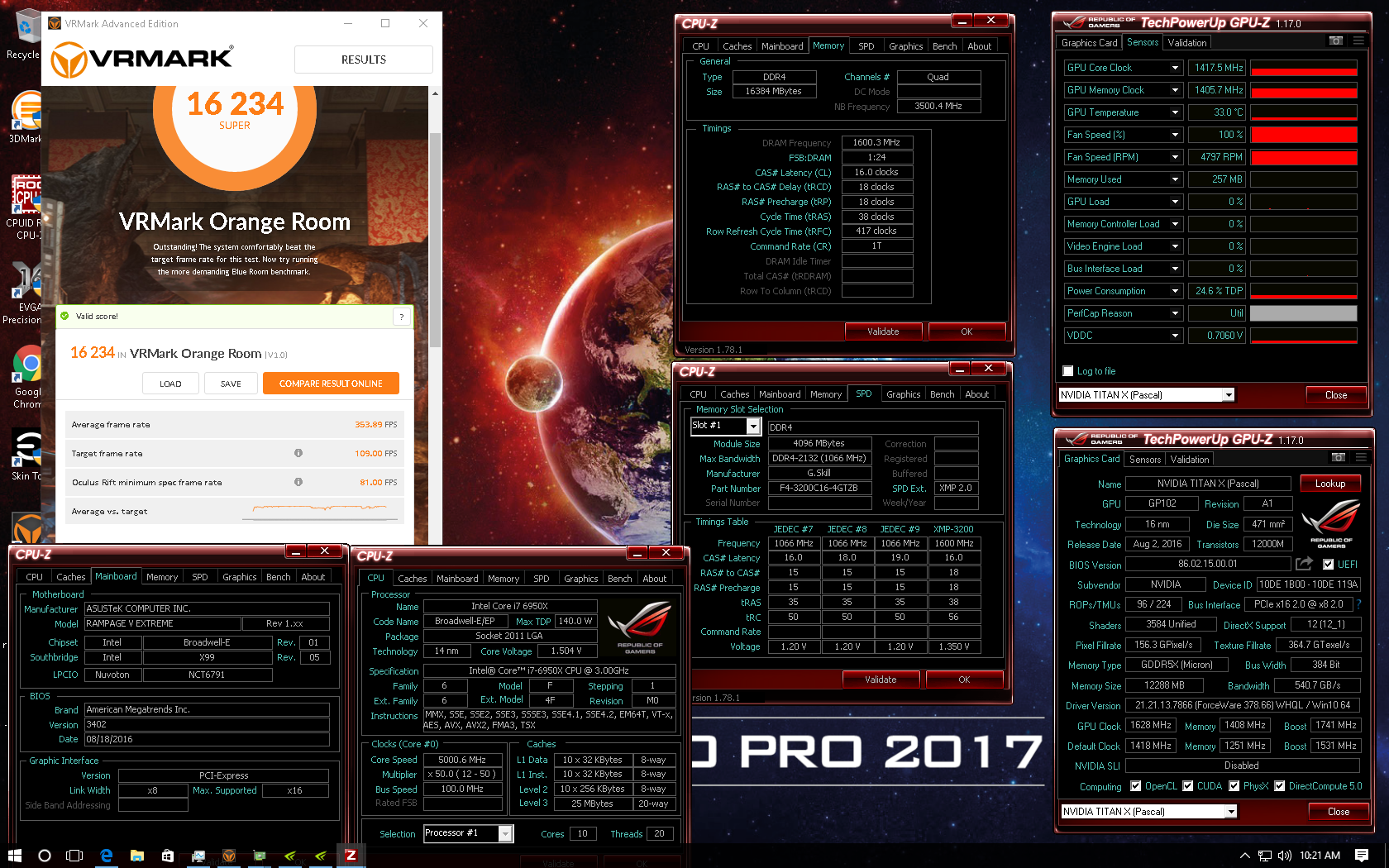The width and height of the screenshot is (1389, 868).
Task: Click COMPARE RESULT ONLINE button
Action: point(331,384)
